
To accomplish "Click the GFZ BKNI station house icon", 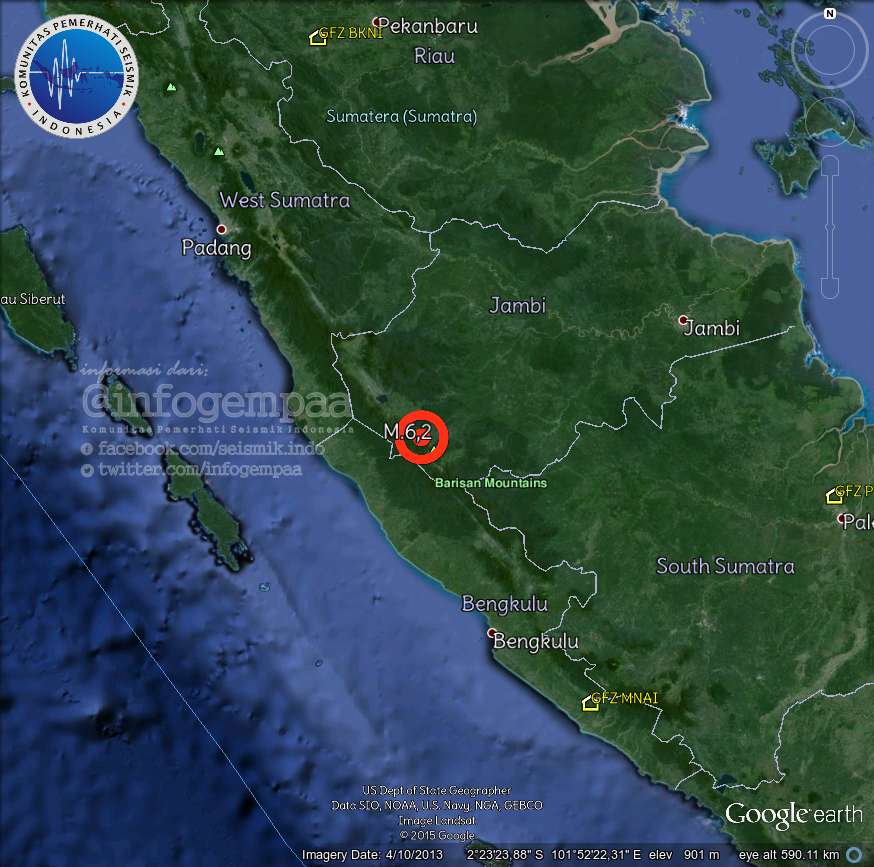I will [x=318, y=37].
